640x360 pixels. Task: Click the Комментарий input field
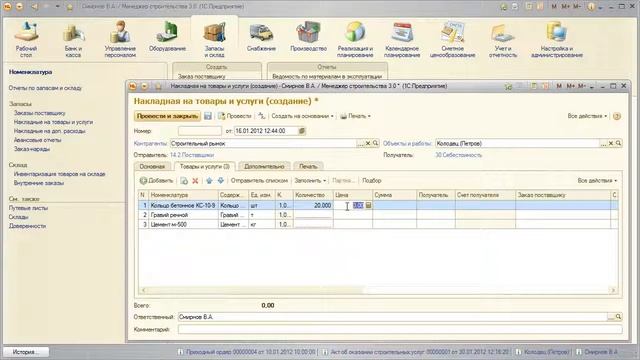click(x=400, y=329)
